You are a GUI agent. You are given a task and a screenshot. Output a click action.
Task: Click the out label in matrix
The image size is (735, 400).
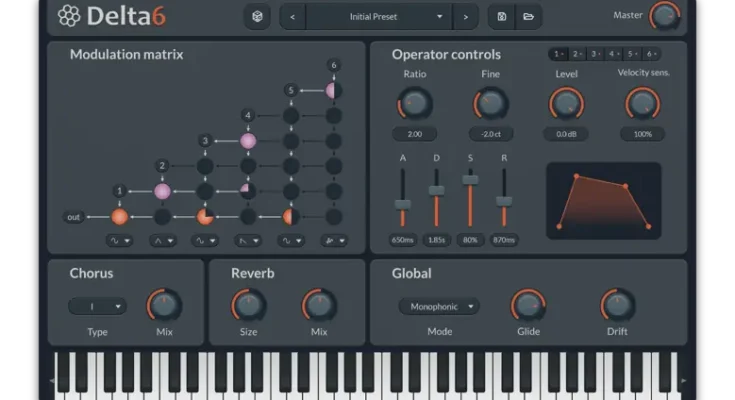[x=74, y=217]
